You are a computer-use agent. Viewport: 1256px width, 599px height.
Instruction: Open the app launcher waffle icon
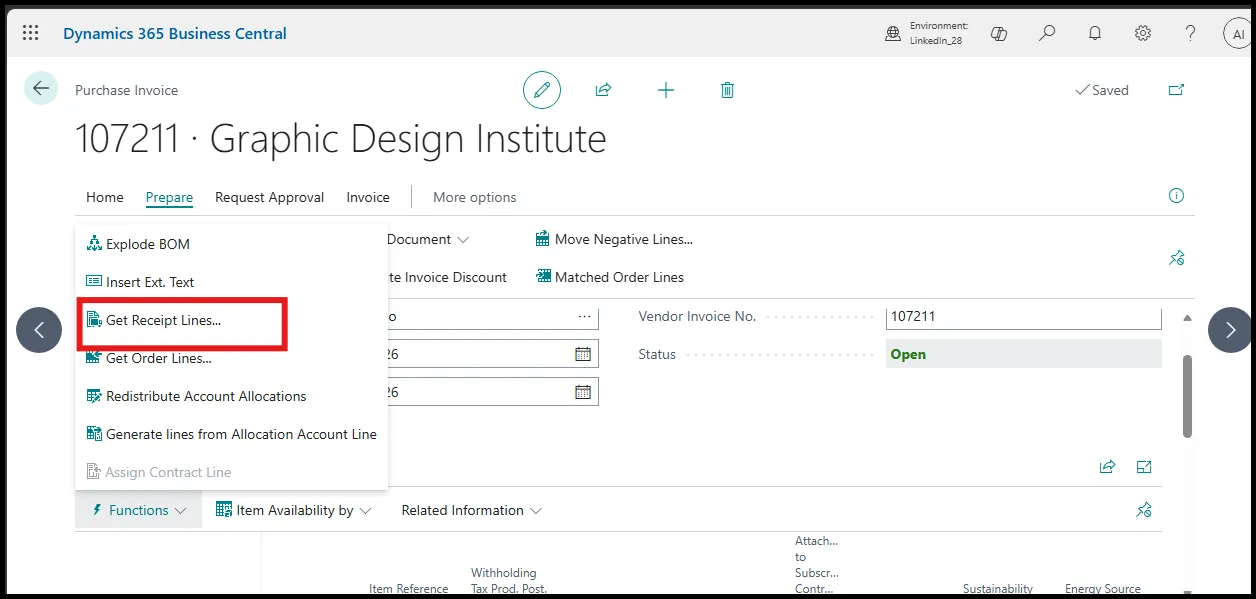pyautogui.click(x=31, y=33)
